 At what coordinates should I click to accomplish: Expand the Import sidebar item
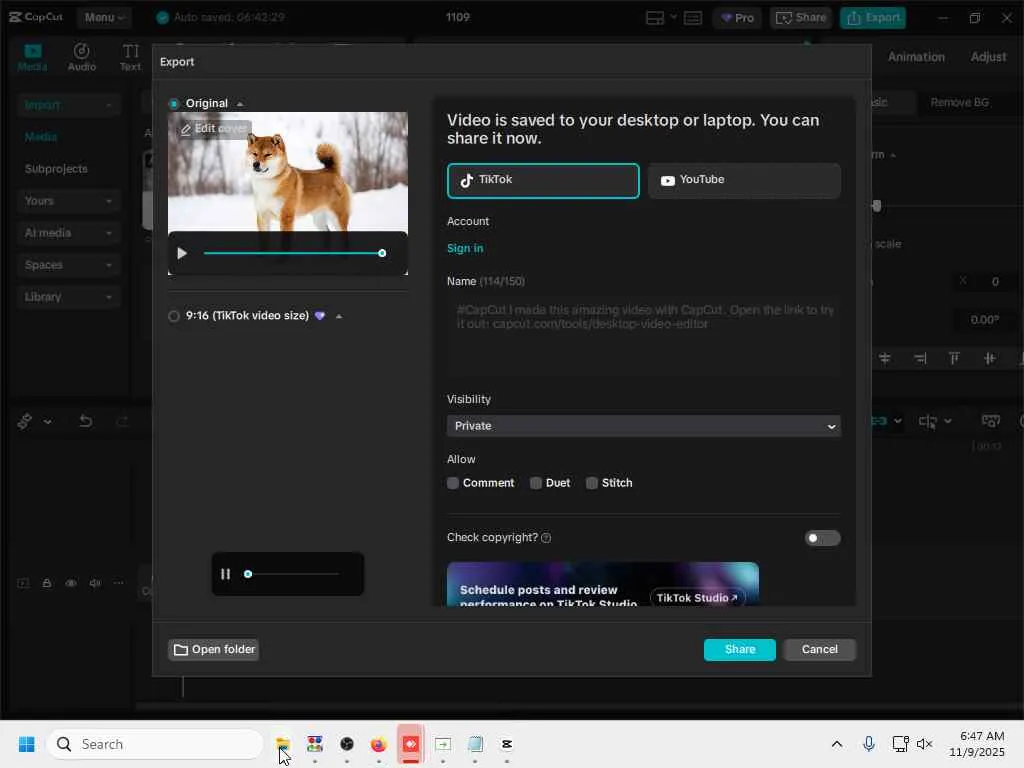68,105
